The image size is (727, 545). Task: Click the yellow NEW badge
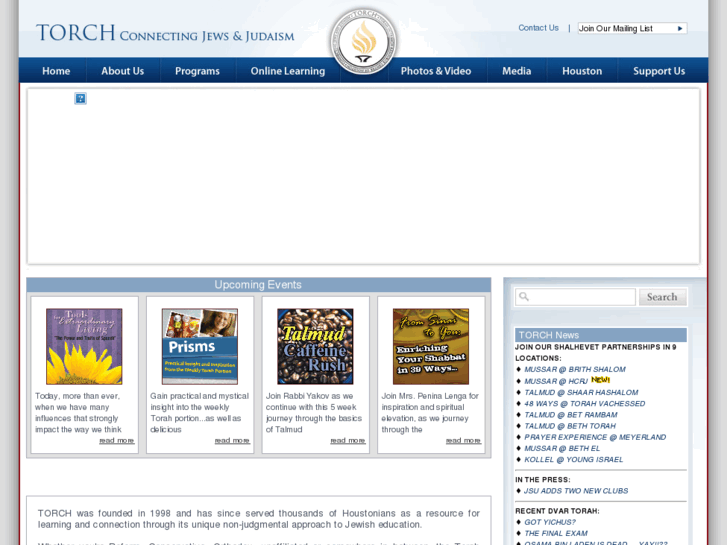(600, 380)
